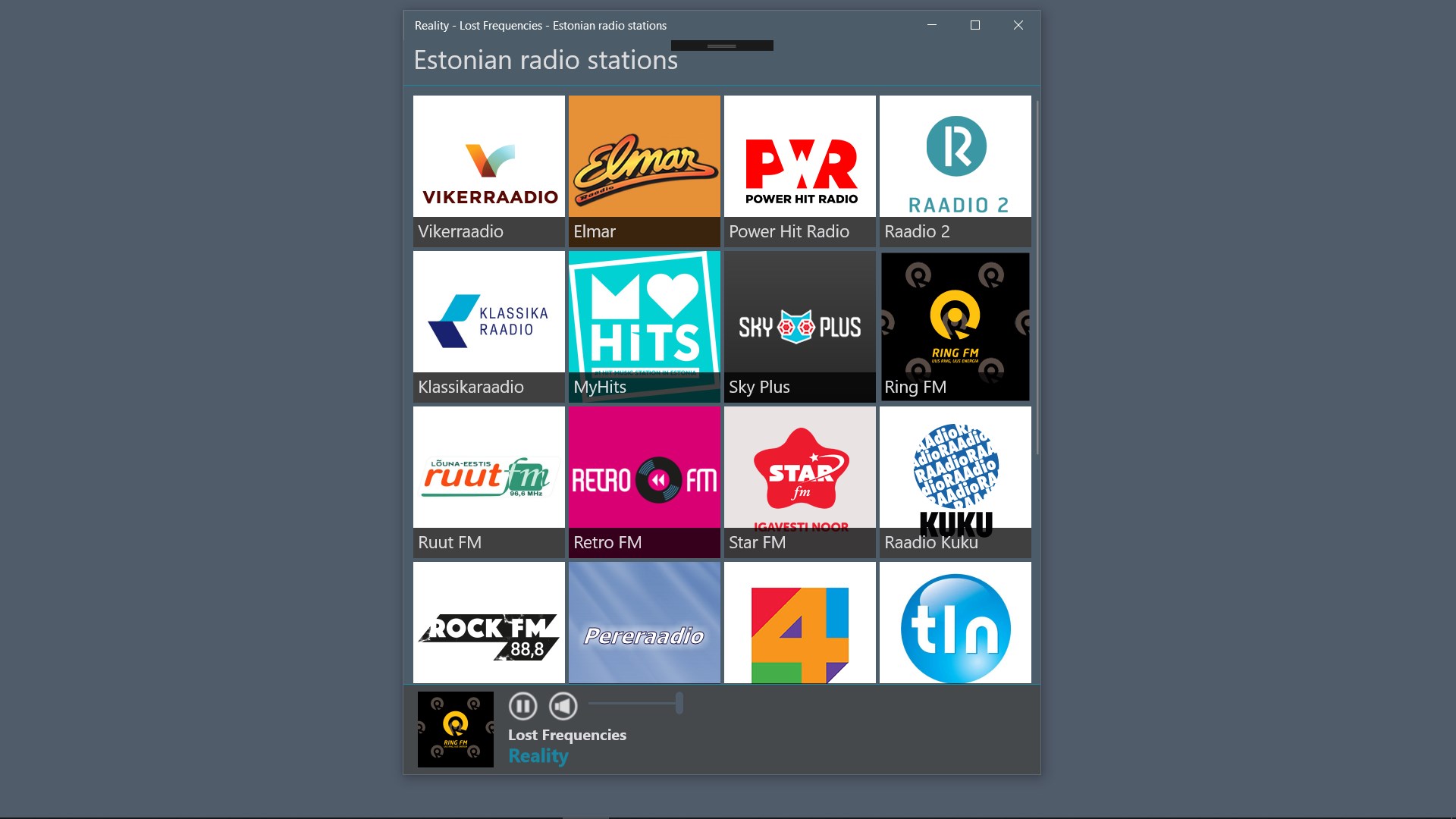
Task: Select the Klassikaraadio station
Action: [488, 326]
